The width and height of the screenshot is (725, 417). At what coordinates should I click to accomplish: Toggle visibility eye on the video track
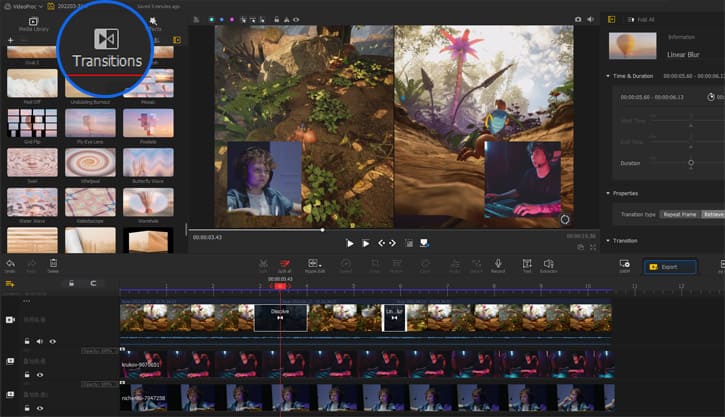click(52, 341)
